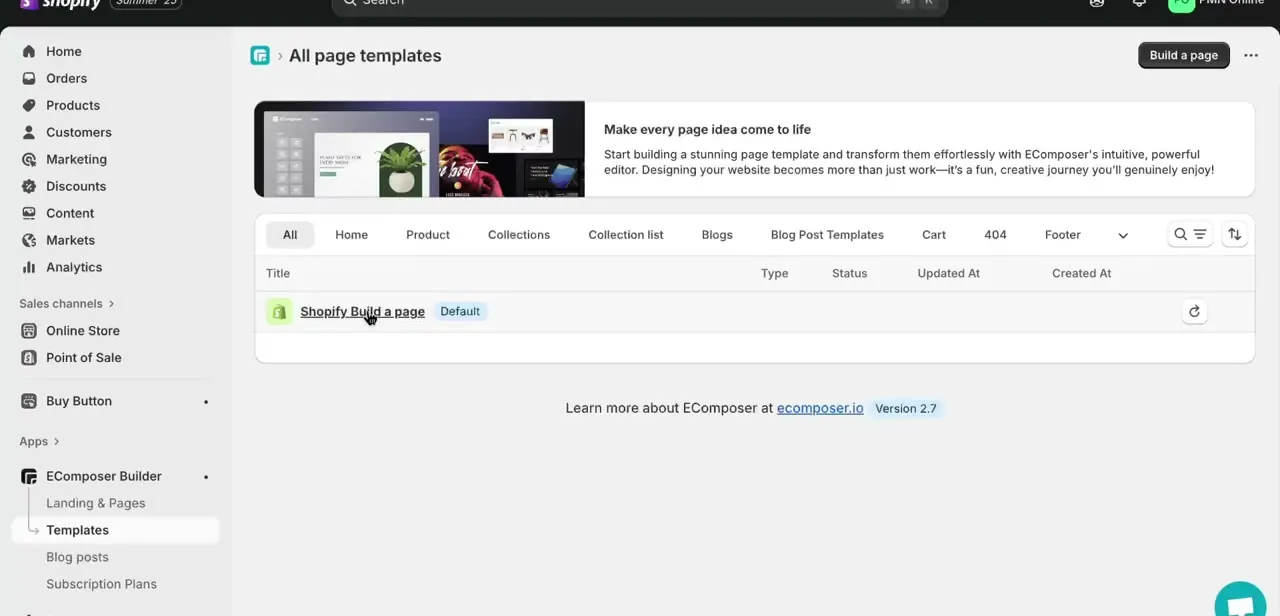Screen dimensions: 1280x616
Task: Click the Version 2.7 badge
Action: click(906, 408)
